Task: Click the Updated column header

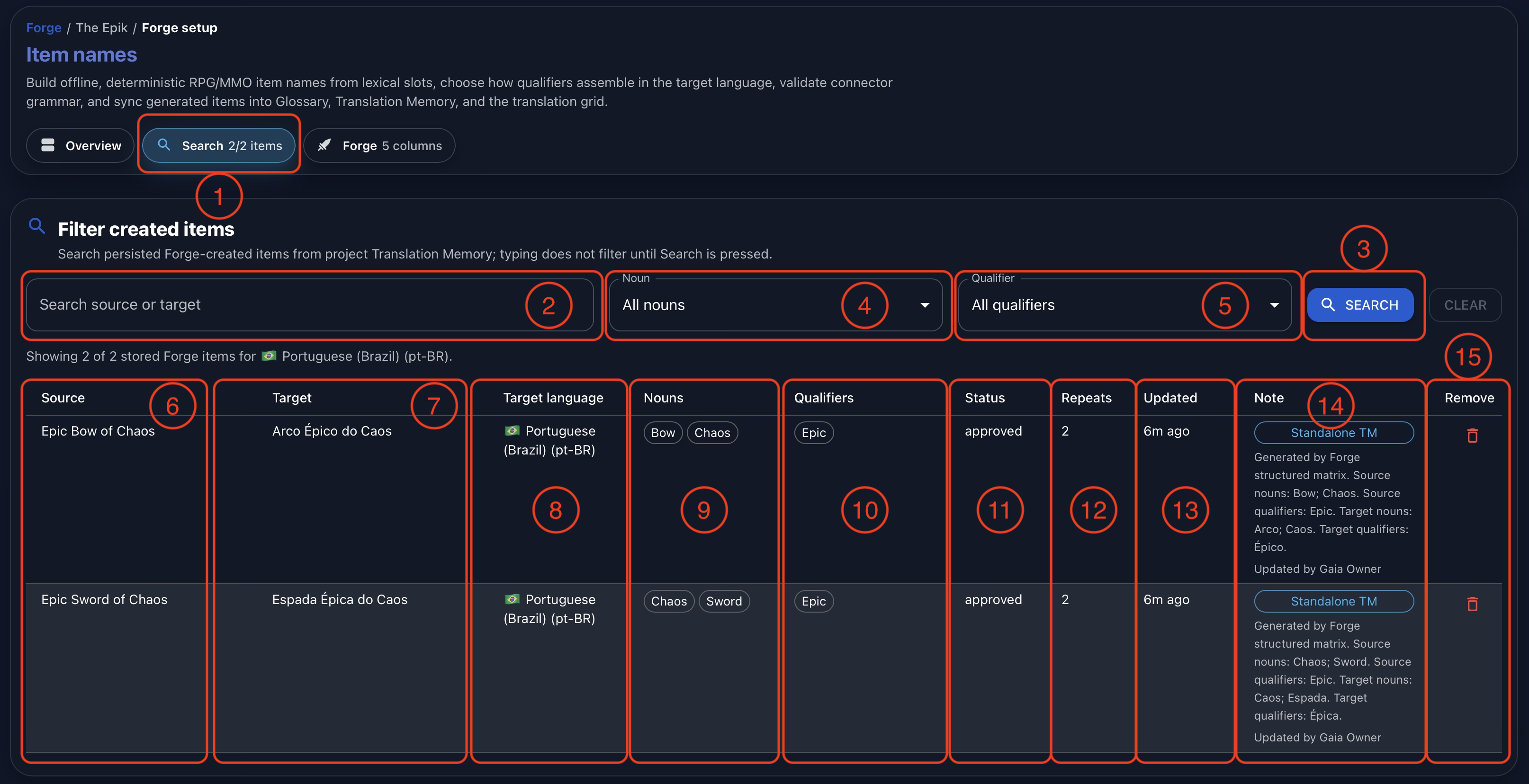Action: point(1169,398)
